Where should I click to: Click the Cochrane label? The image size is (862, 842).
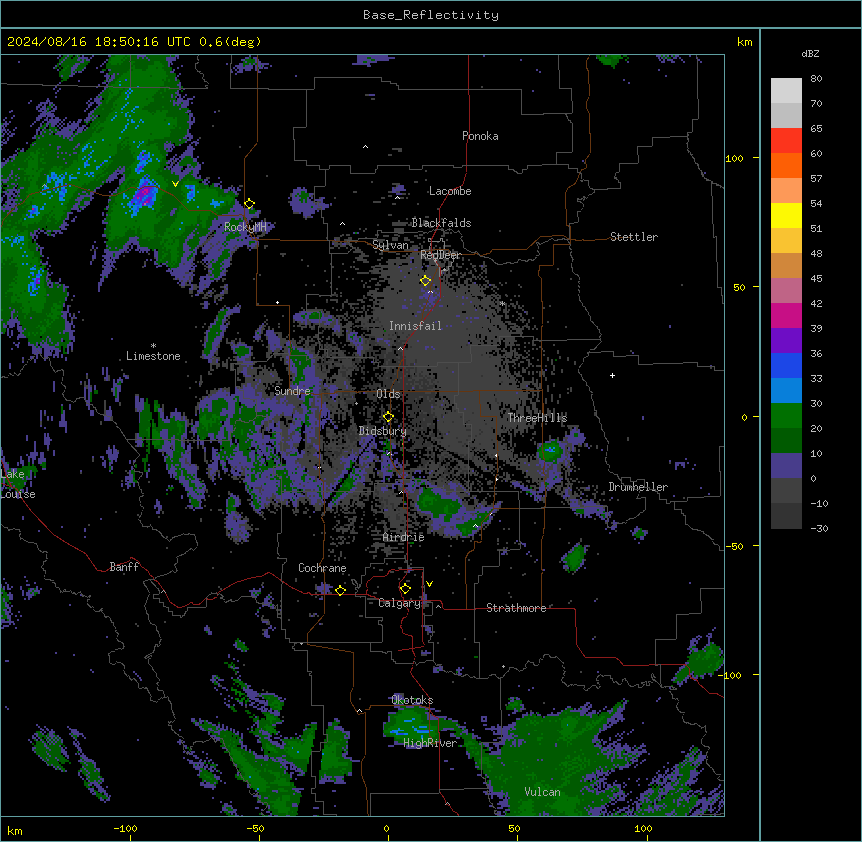tap(322, 568)
